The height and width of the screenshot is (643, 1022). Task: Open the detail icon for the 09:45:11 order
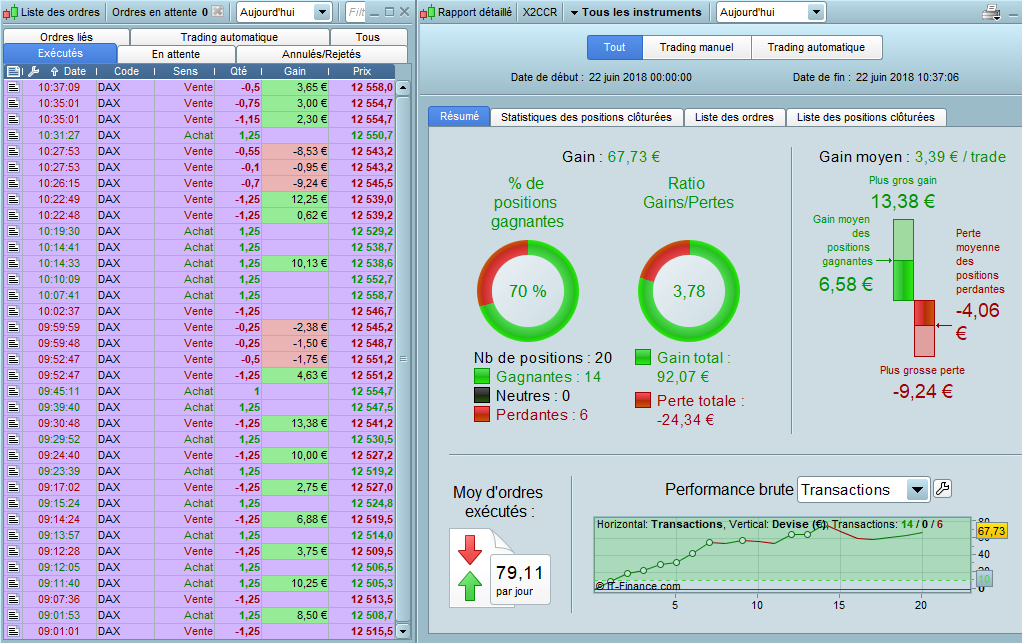pyautogui.click(x=13, y=391)
